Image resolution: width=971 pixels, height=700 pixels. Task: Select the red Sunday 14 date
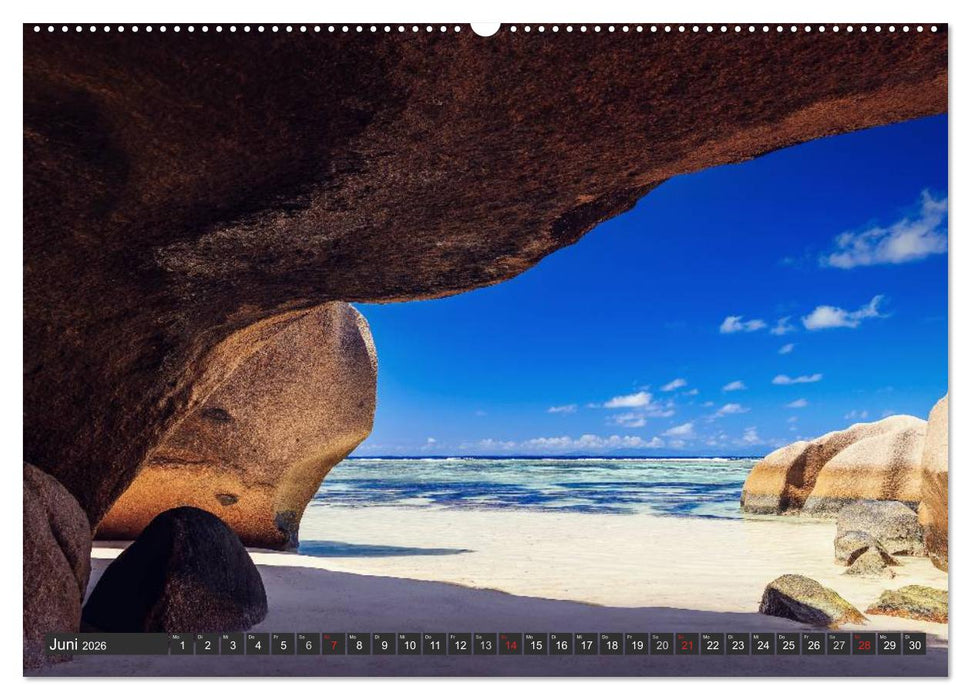(x=510, y=646)
